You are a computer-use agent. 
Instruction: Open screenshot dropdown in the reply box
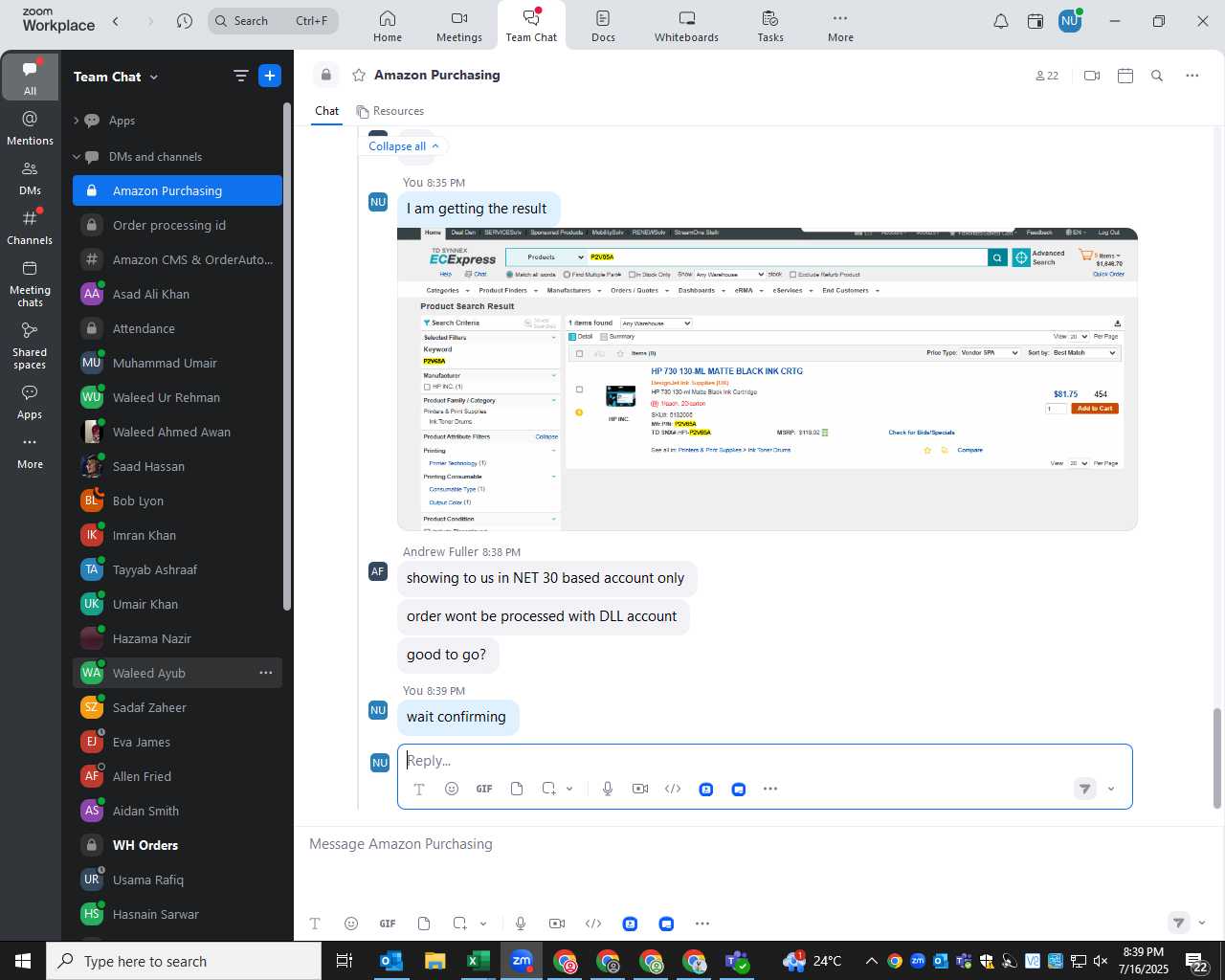click(569, 789)
